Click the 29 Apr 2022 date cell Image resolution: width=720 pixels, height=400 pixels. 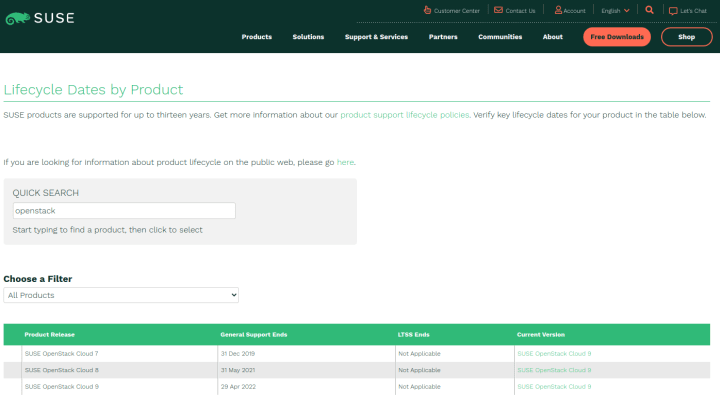coord(238,387)
